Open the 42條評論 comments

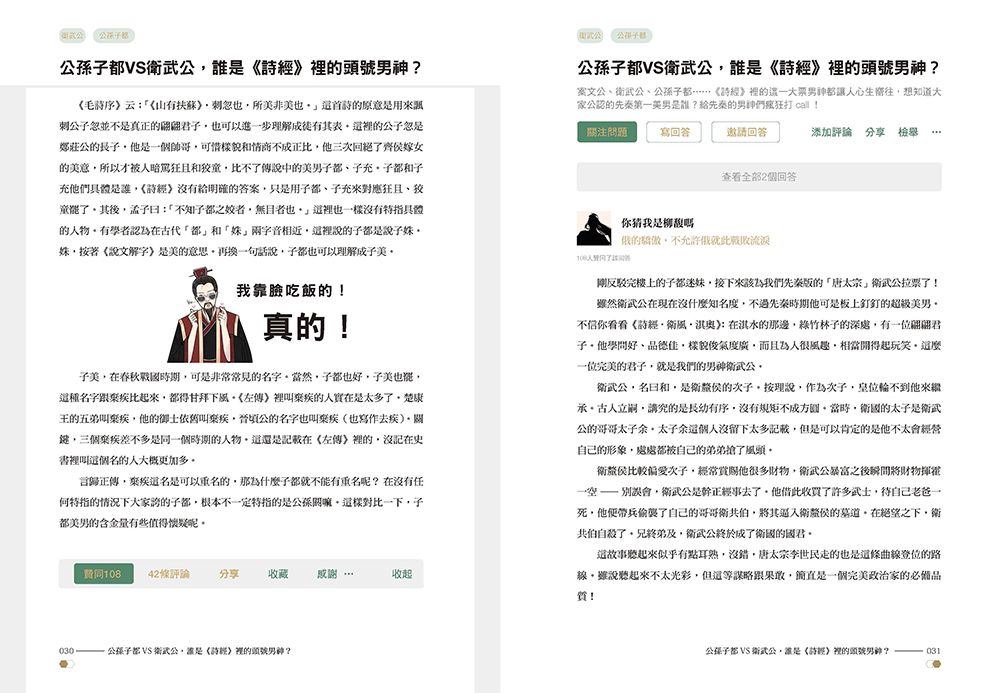pyautogui.click(x=168, y=574)
